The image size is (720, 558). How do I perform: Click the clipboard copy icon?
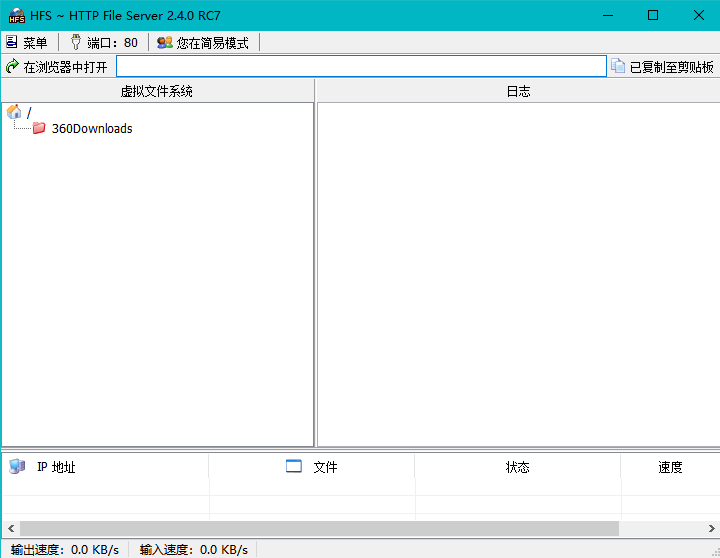(x=618, y=66)
